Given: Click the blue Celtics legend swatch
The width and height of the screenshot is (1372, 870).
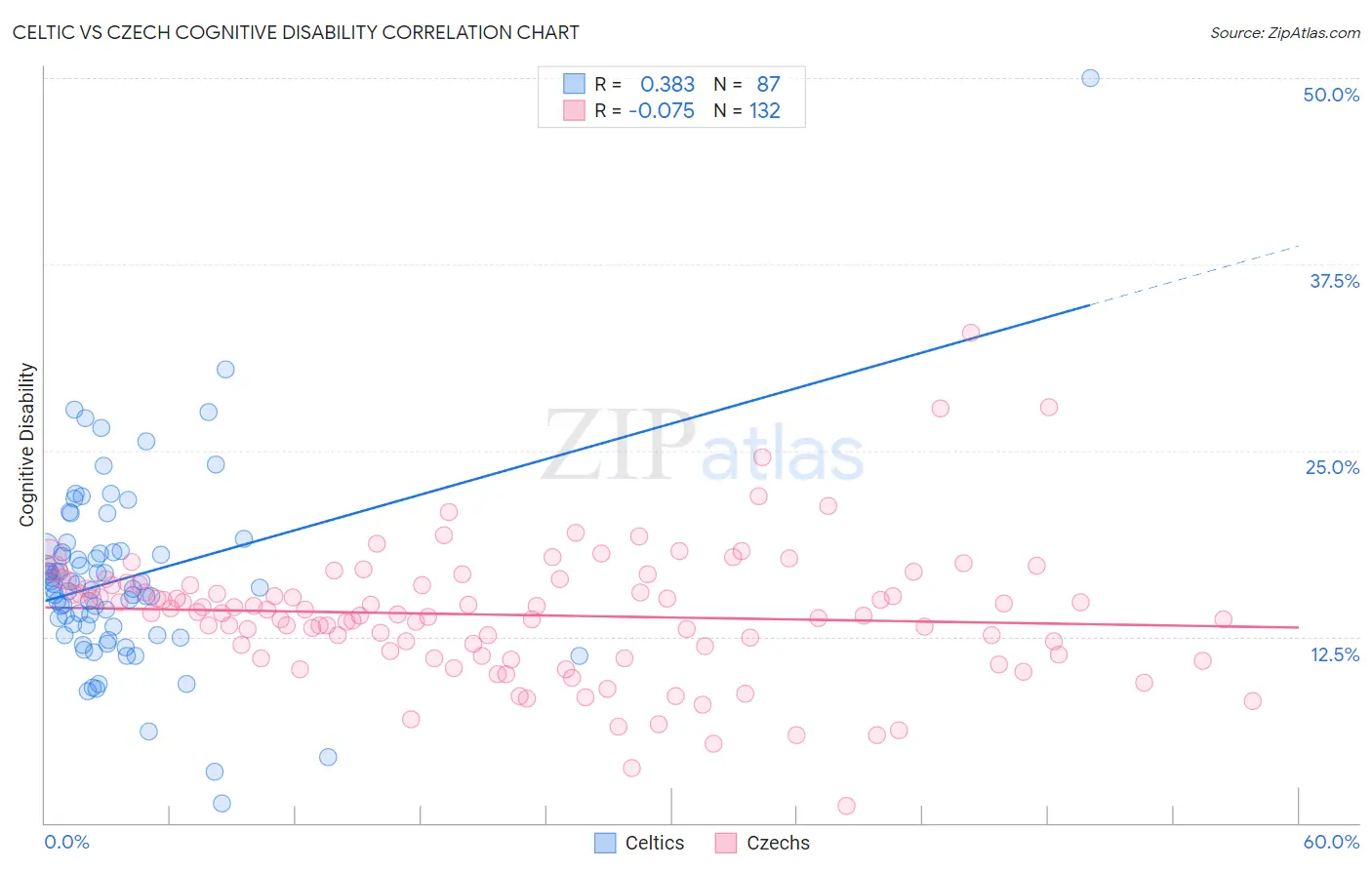Looking at the screenshot, I should click(x=605, y=843).
